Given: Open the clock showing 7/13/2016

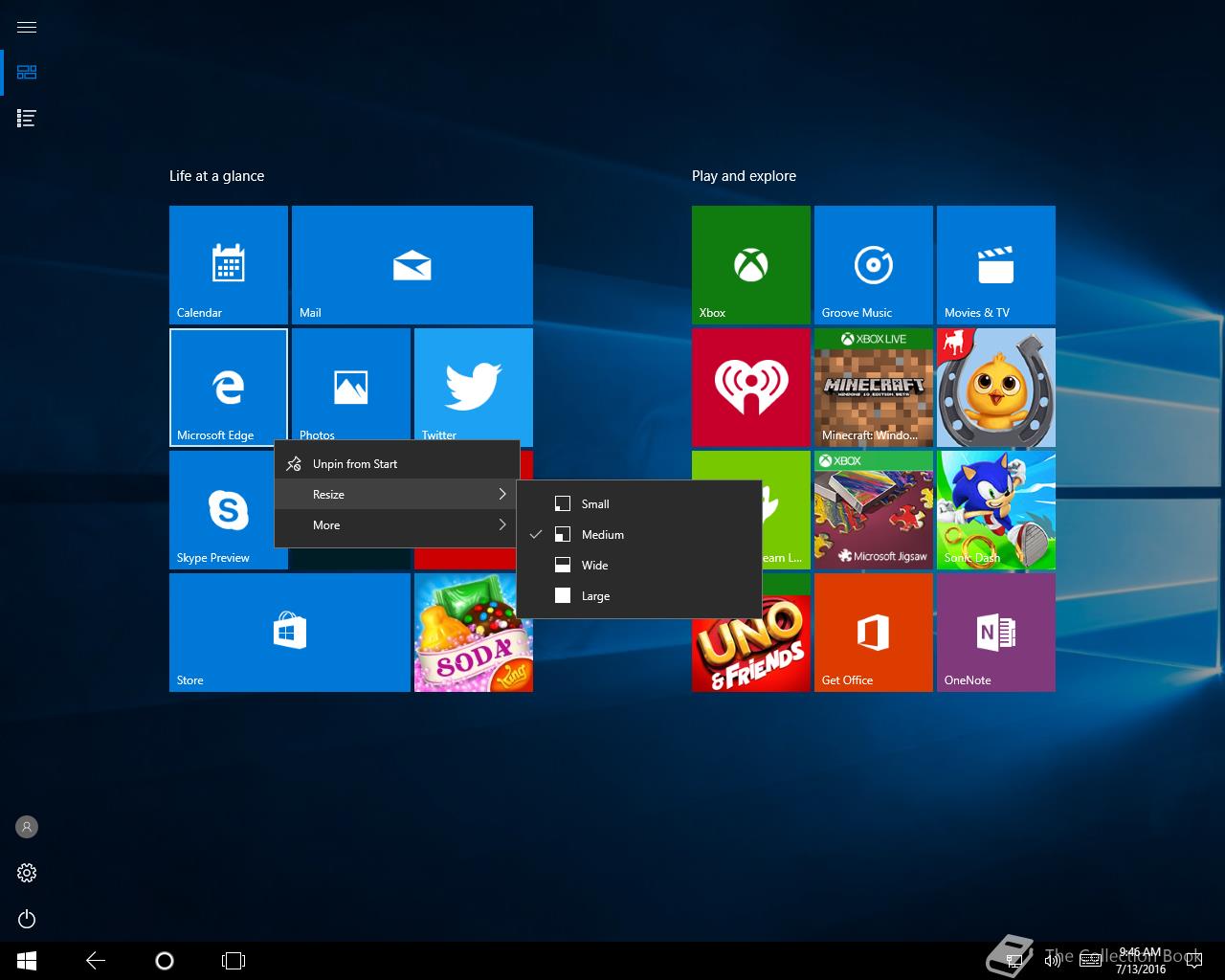Looking at the screenshot, I should point(1141,961).
